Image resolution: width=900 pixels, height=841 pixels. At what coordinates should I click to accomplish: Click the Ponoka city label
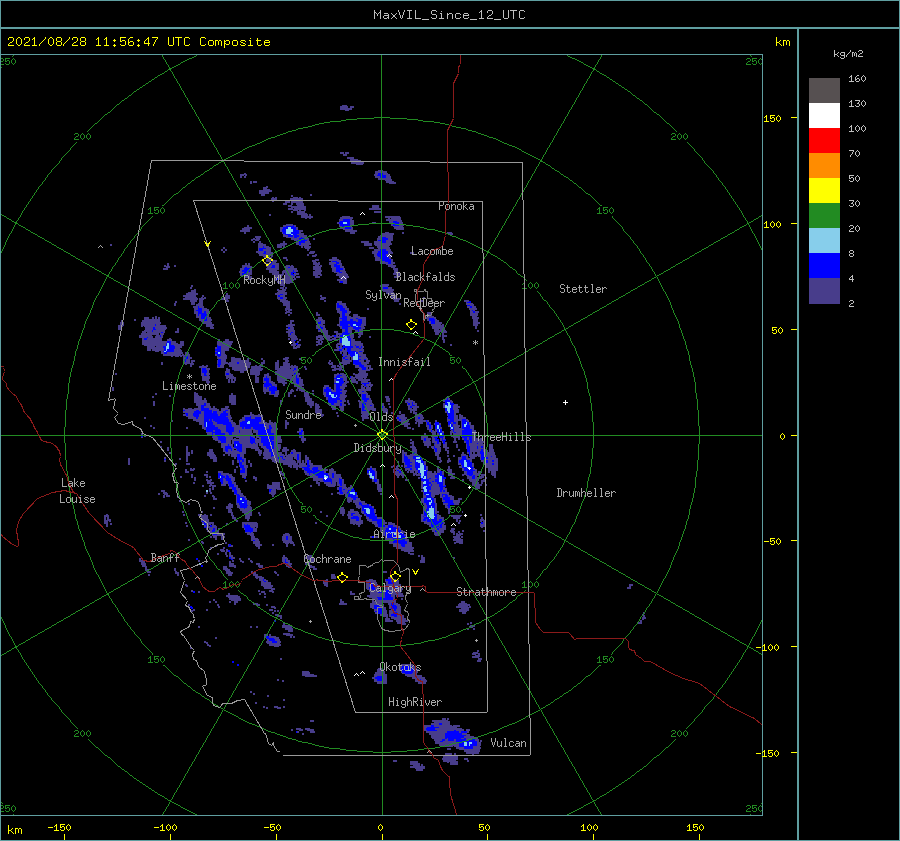click(456, 206)
